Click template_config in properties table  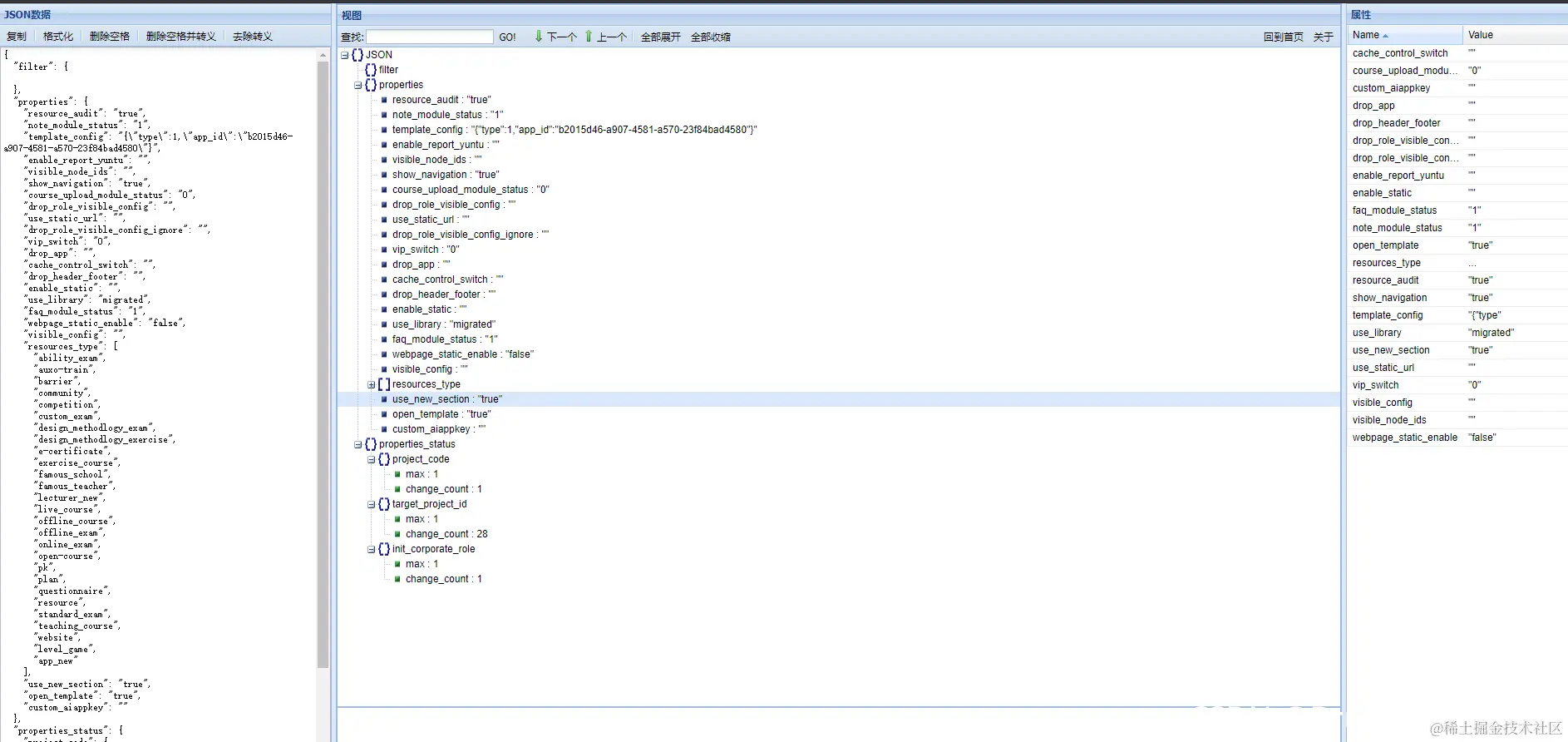(1388, 315)
